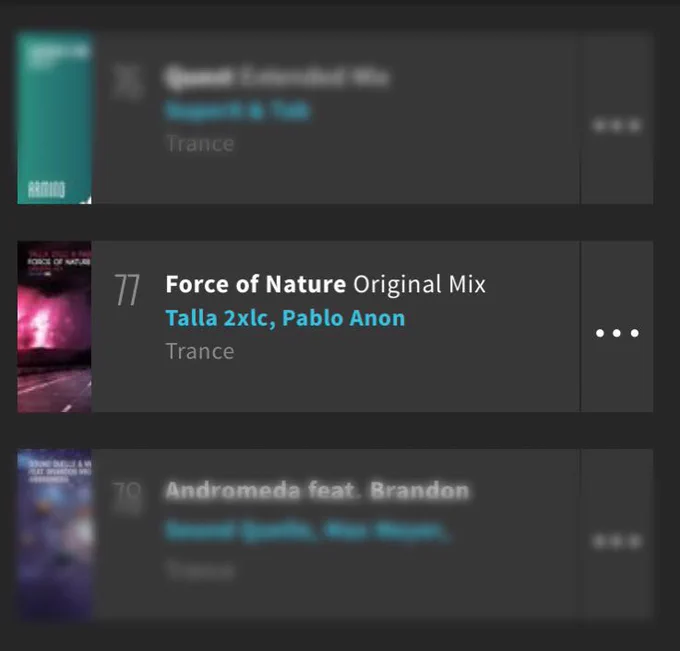This screenshot has height=651, width=680.
Task: Click the Andromeda blue galaxy album artwork
Action: 54,534
